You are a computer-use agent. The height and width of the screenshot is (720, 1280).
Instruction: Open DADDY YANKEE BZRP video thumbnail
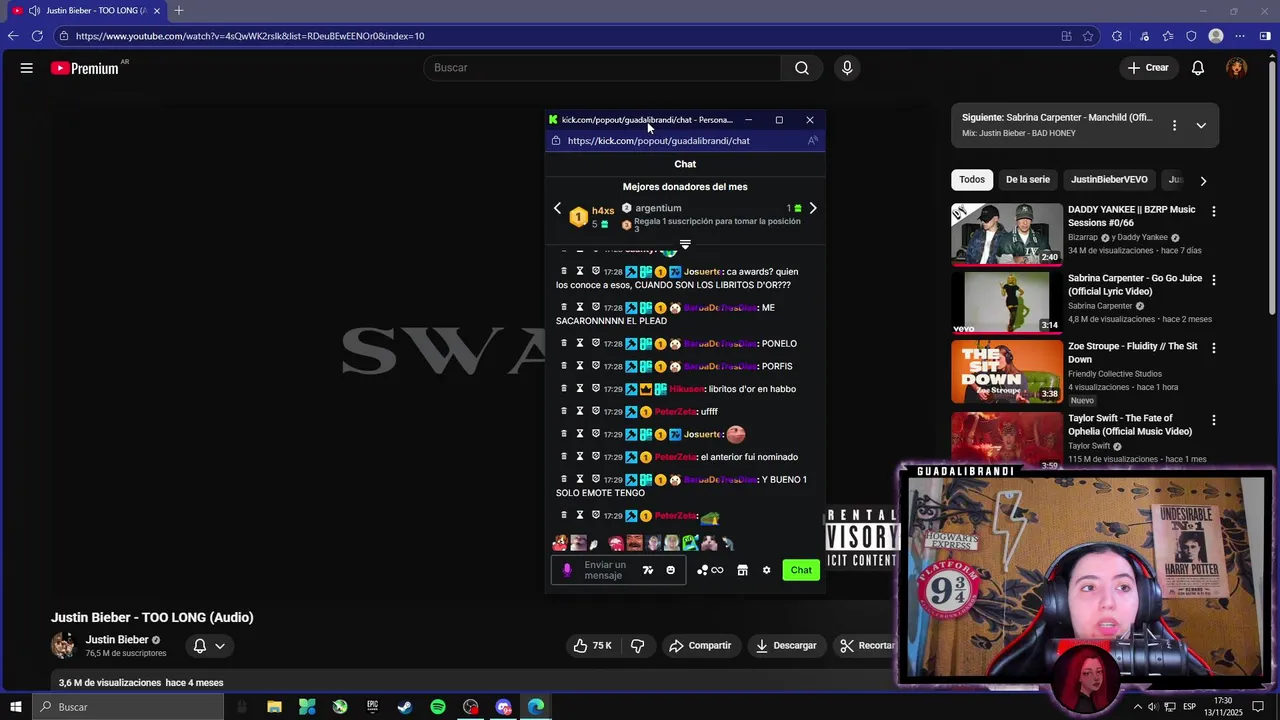(1007, 235)
